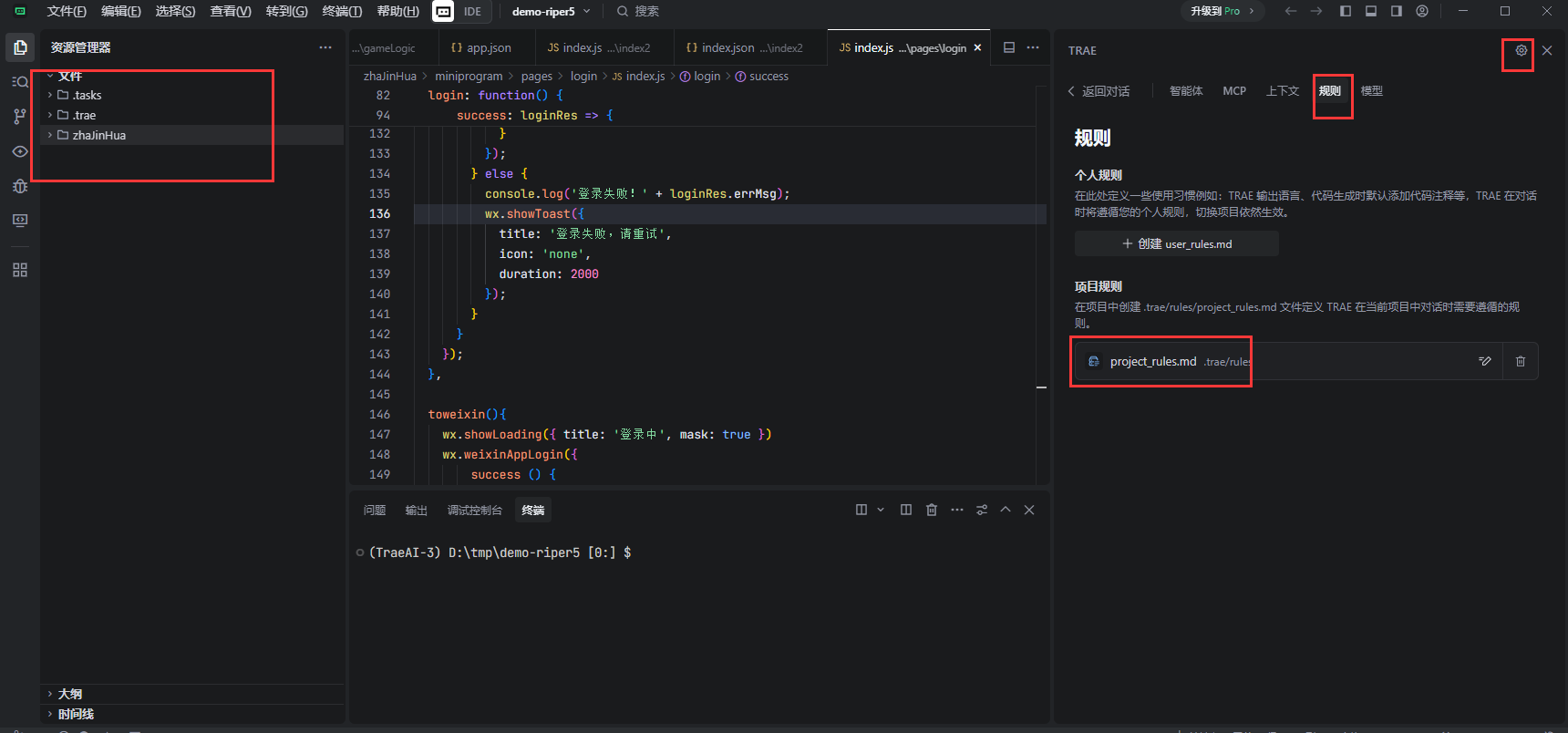Split the terminal panel icon
The image size is (1568, 733).
pyautogui.click(x=906, y=510)
